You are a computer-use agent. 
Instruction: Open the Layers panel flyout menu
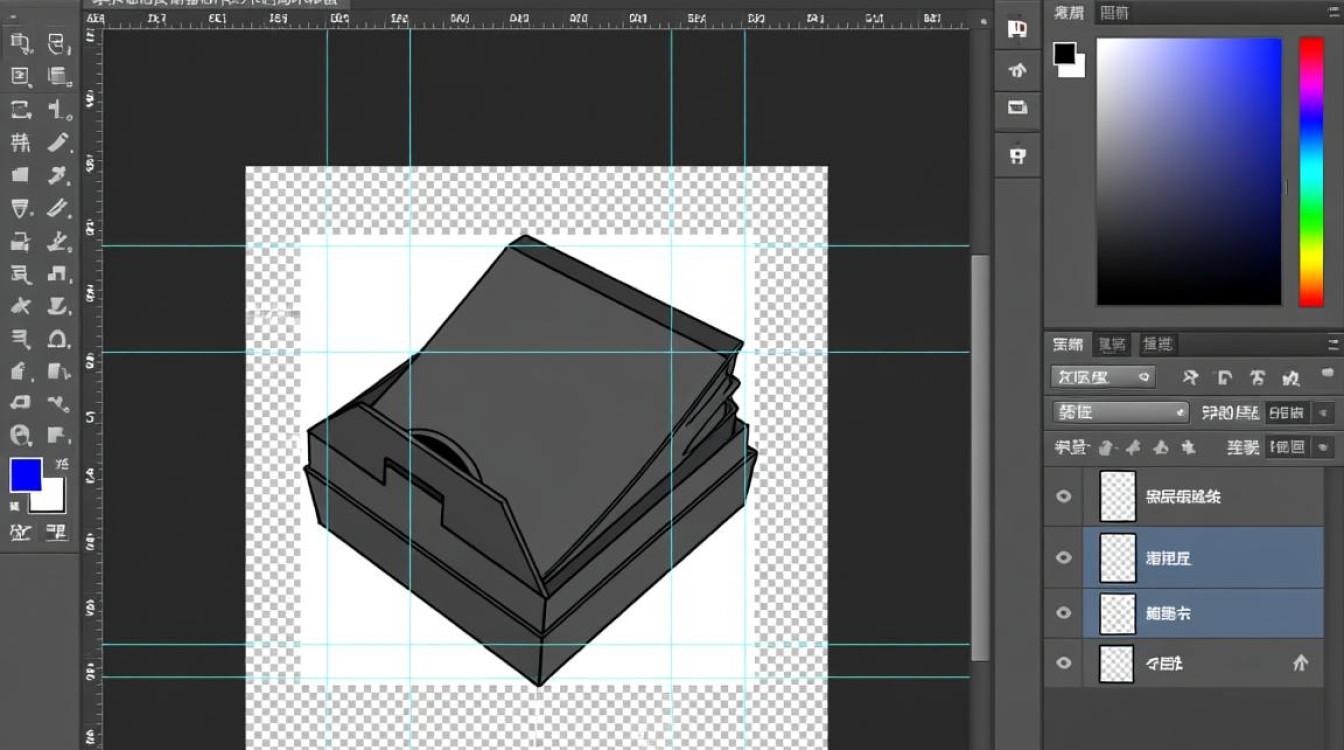click(x=1333, y=345)
